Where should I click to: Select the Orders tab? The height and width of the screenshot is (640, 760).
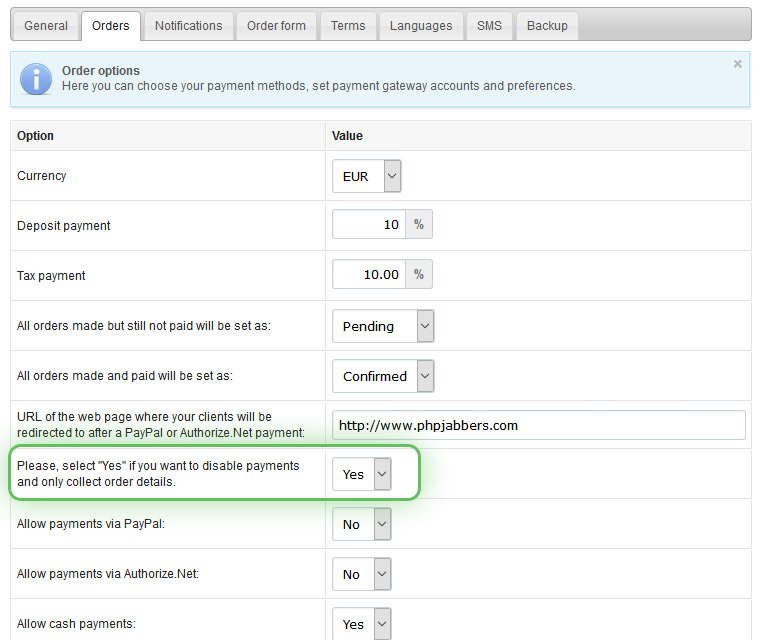click(x=111, y=26)
